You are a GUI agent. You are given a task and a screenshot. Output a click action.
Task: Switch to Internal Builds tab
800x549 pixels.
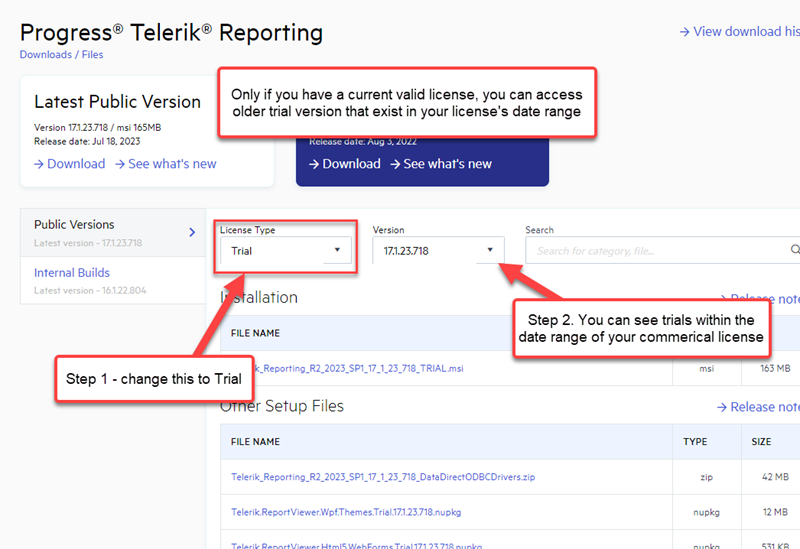(72, 273)
